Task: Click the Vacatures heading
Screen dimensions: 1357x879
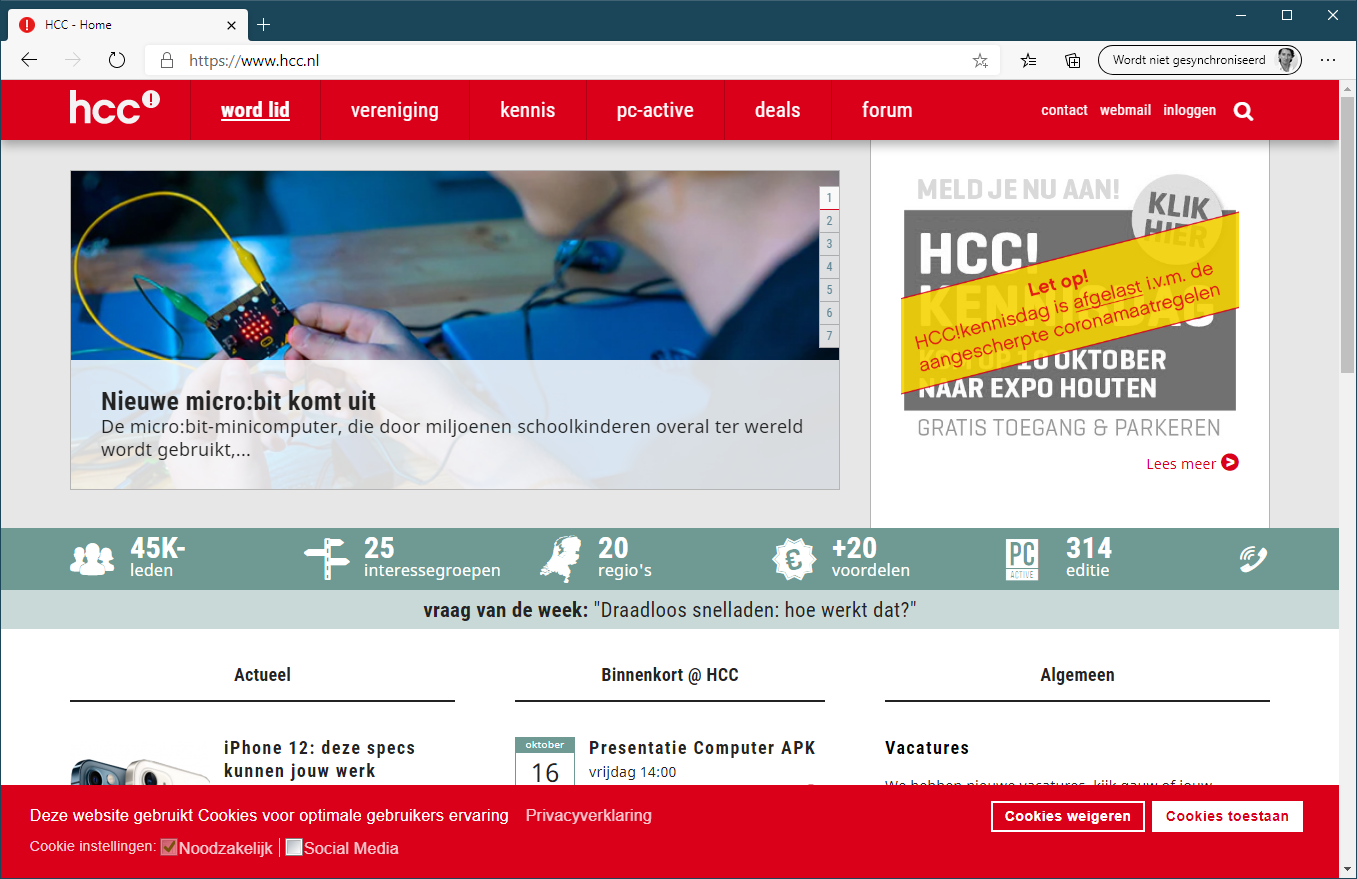Action: pos(927,747)
